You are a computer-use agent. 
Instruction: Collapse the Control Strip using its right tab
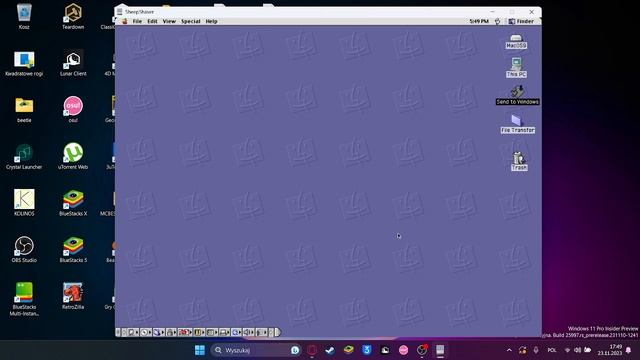pyautogui.click(x=278, y=332)
